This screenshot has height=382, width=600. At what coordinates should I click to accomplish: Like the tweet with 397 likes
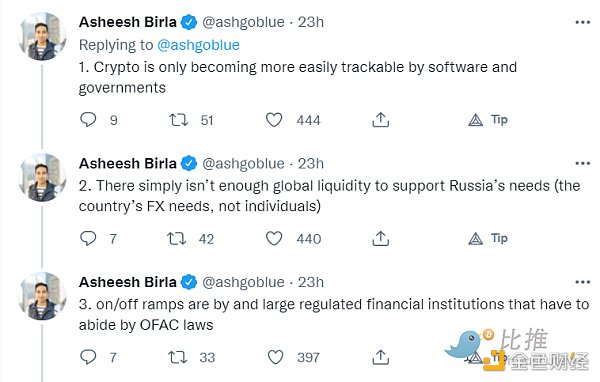pyautogui.click(x=275, y=358)
